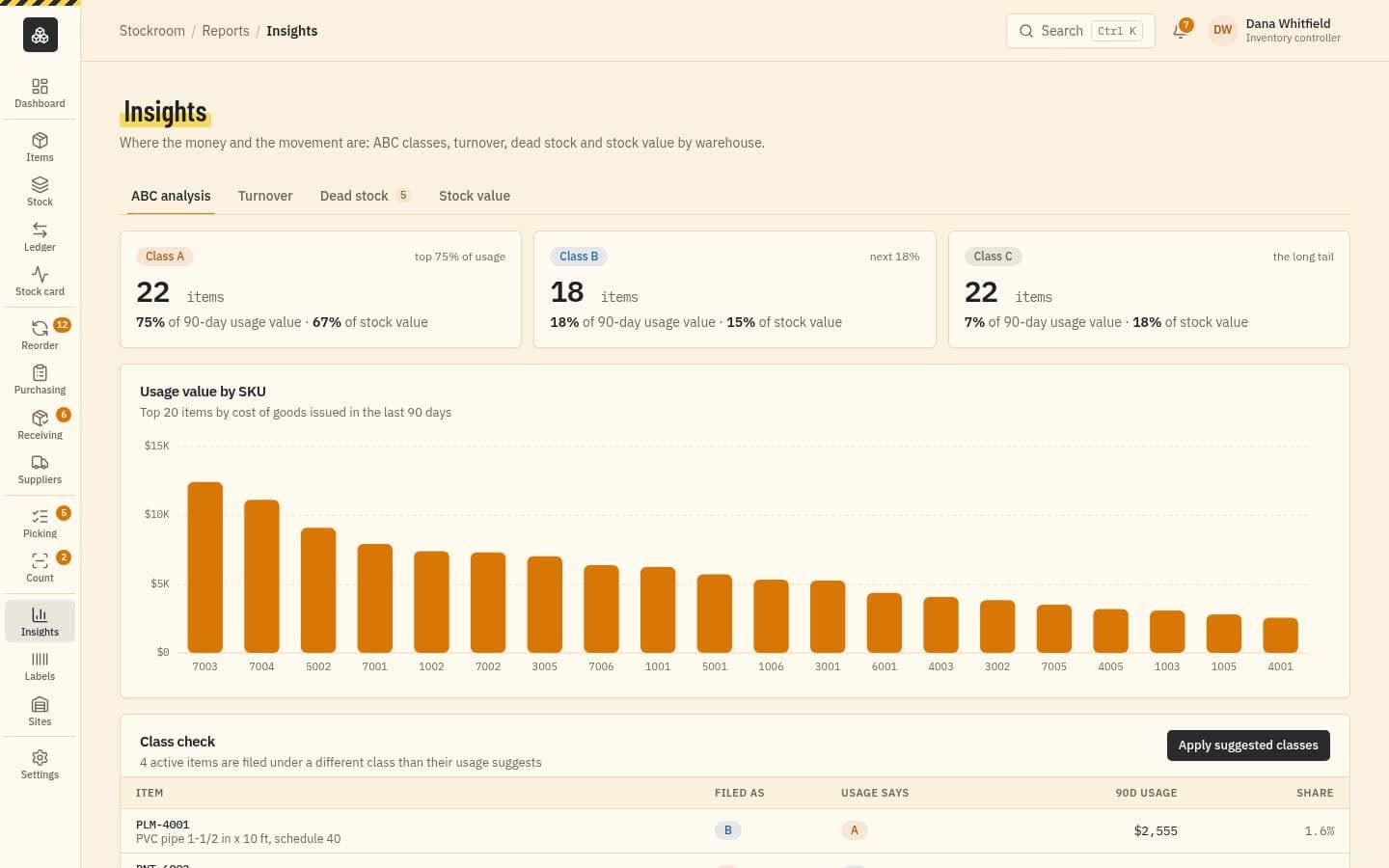This screenshot has width=1389, height=868.
Task: Switch to the Turnover tab
Action: click(265, 196)
